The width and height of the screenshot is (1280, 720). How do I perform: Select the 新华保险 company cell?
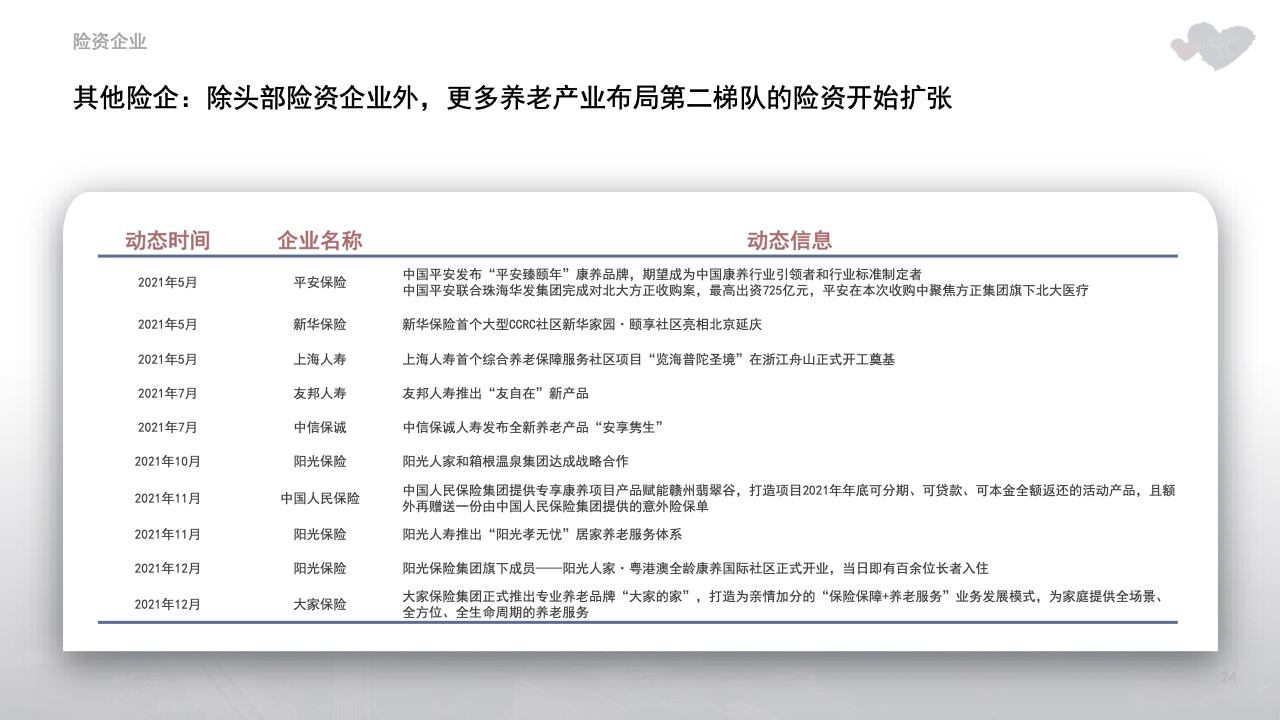coord(320,324)
